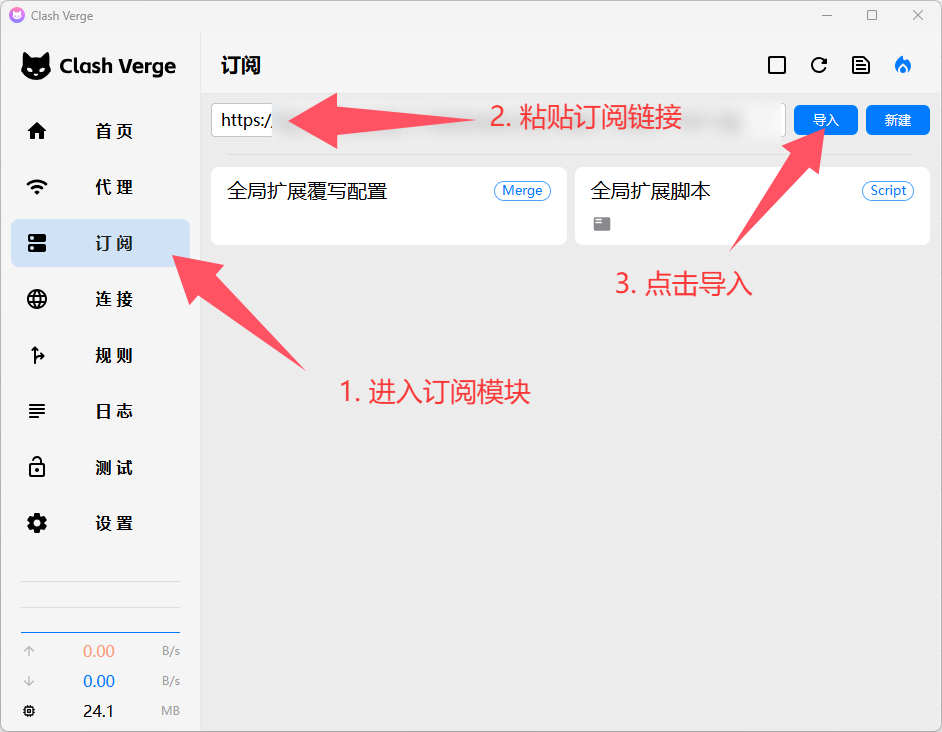Open the 日志 logs page
Screen dimensions: 942x732
100,411
